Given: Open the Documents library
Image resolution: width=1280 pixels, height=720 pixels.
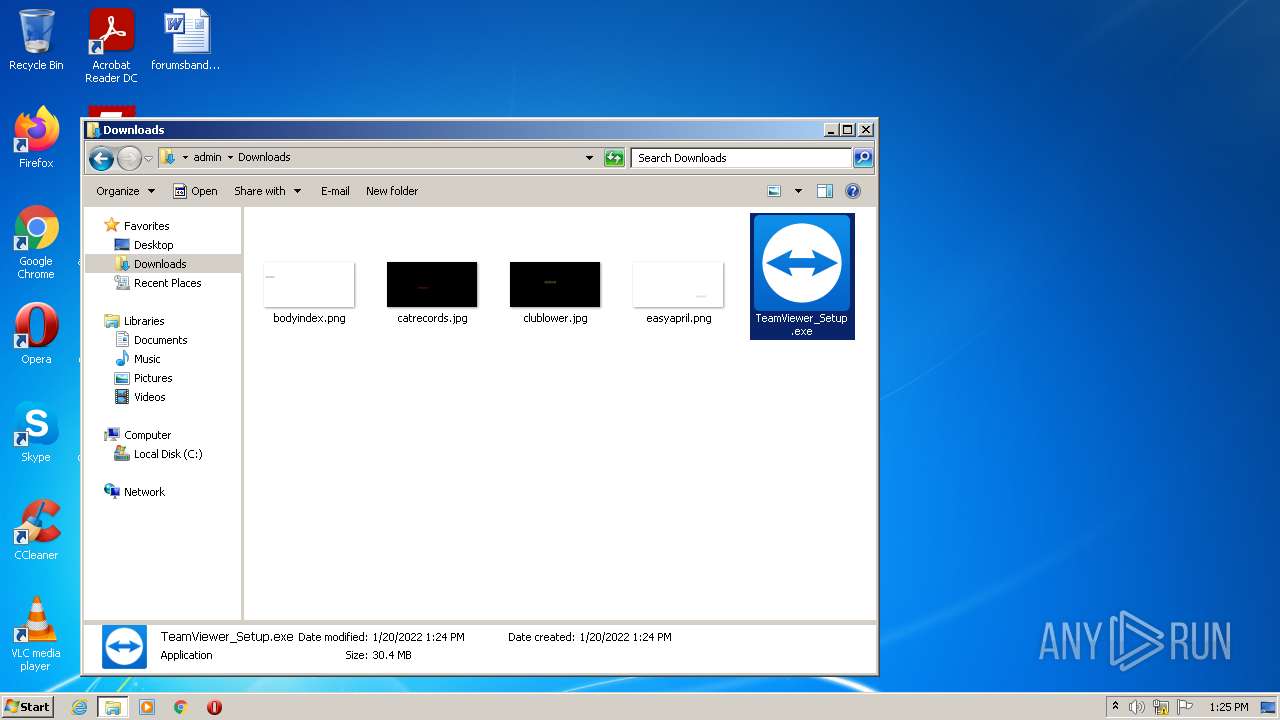Looking at the screenshot, I should click(x=160, y=340).
